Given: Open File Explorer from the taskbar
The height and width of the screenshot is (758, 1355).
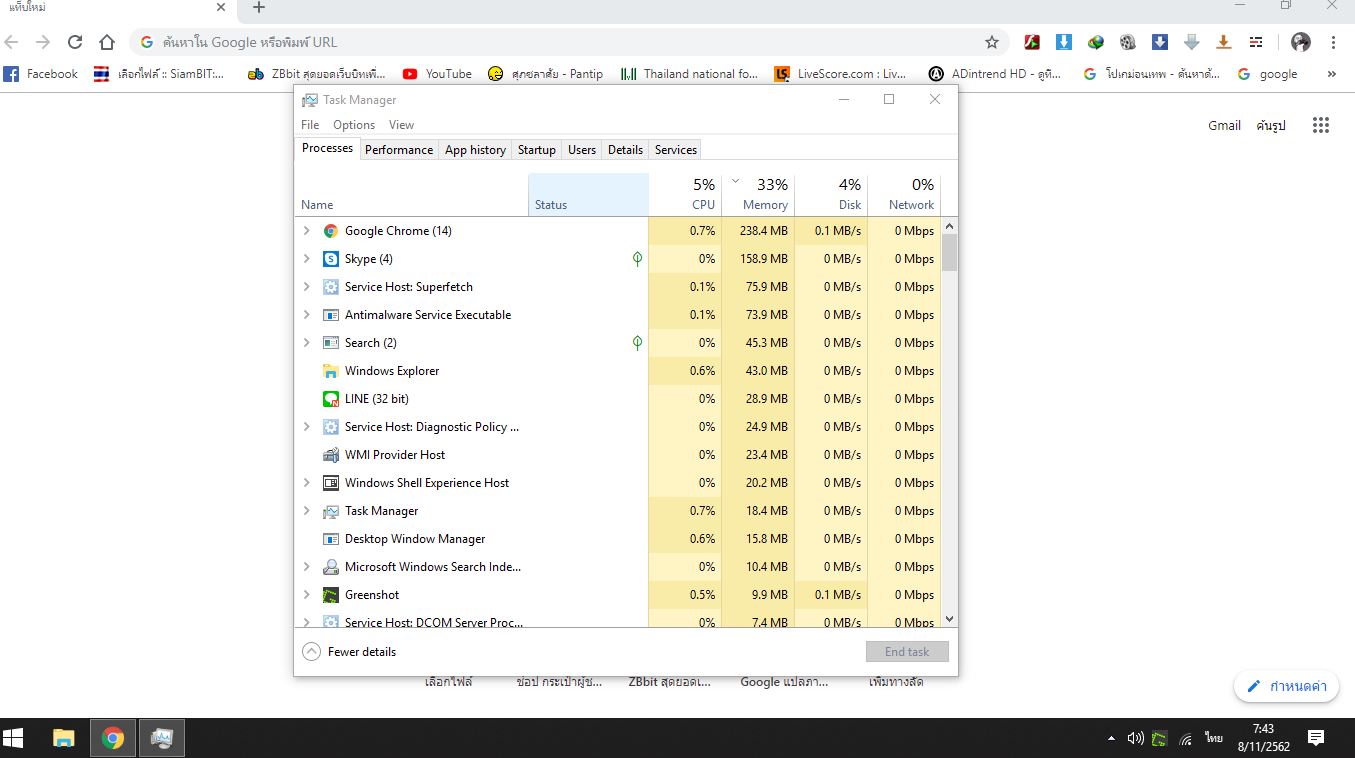Looking at the screenshot, I should [x=64, y=739].
